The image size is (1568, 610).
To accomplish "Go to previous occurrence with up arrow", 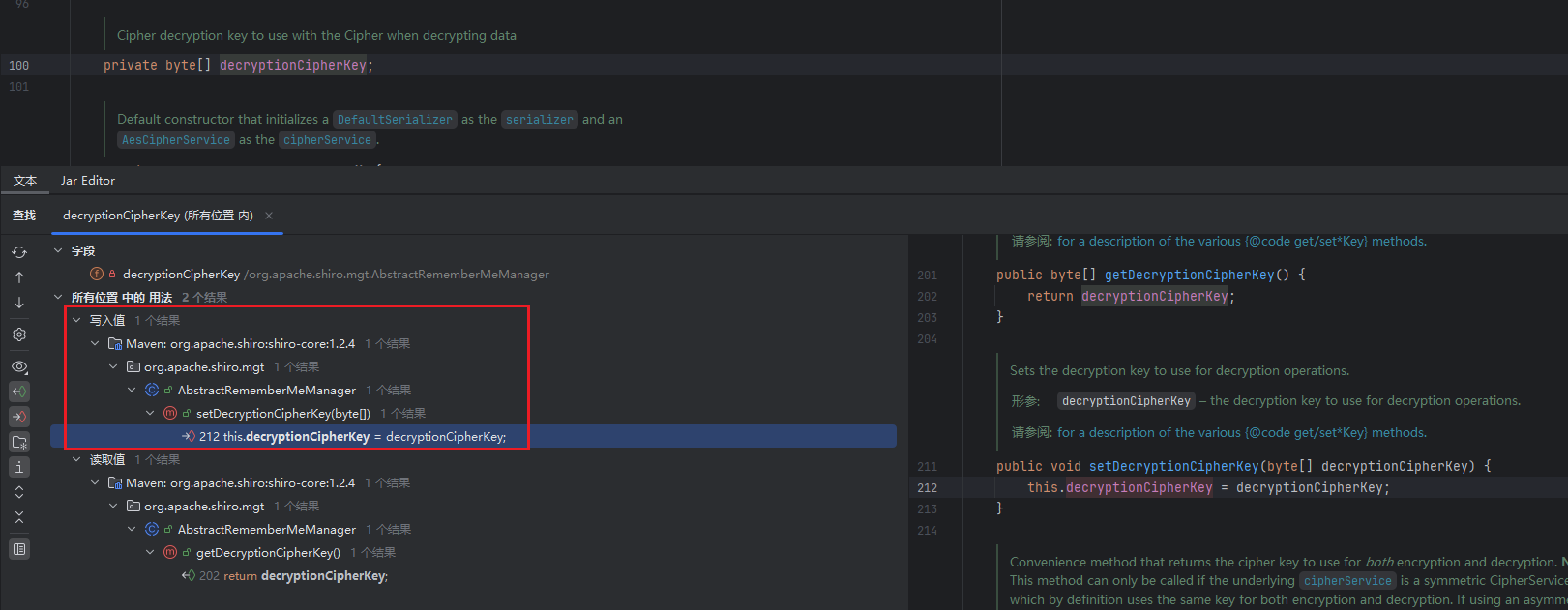I will (x=19, y=277).
